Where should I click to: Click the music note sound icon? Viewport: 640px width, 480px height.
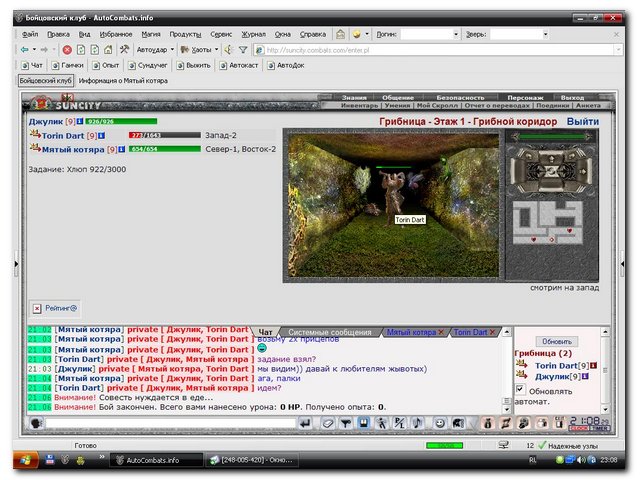tap(417, 423)
